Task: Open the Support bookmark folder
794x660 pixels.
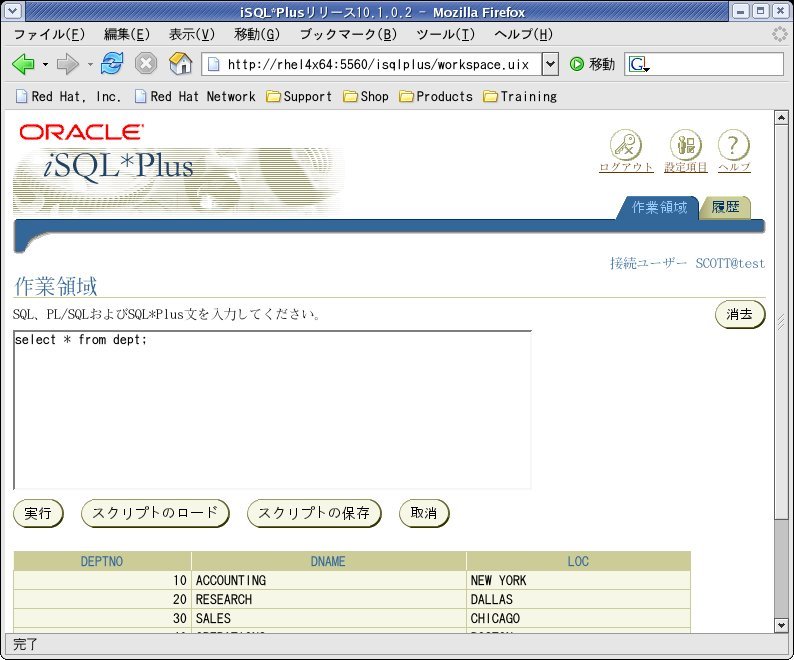Action: (x=299, y=96)
